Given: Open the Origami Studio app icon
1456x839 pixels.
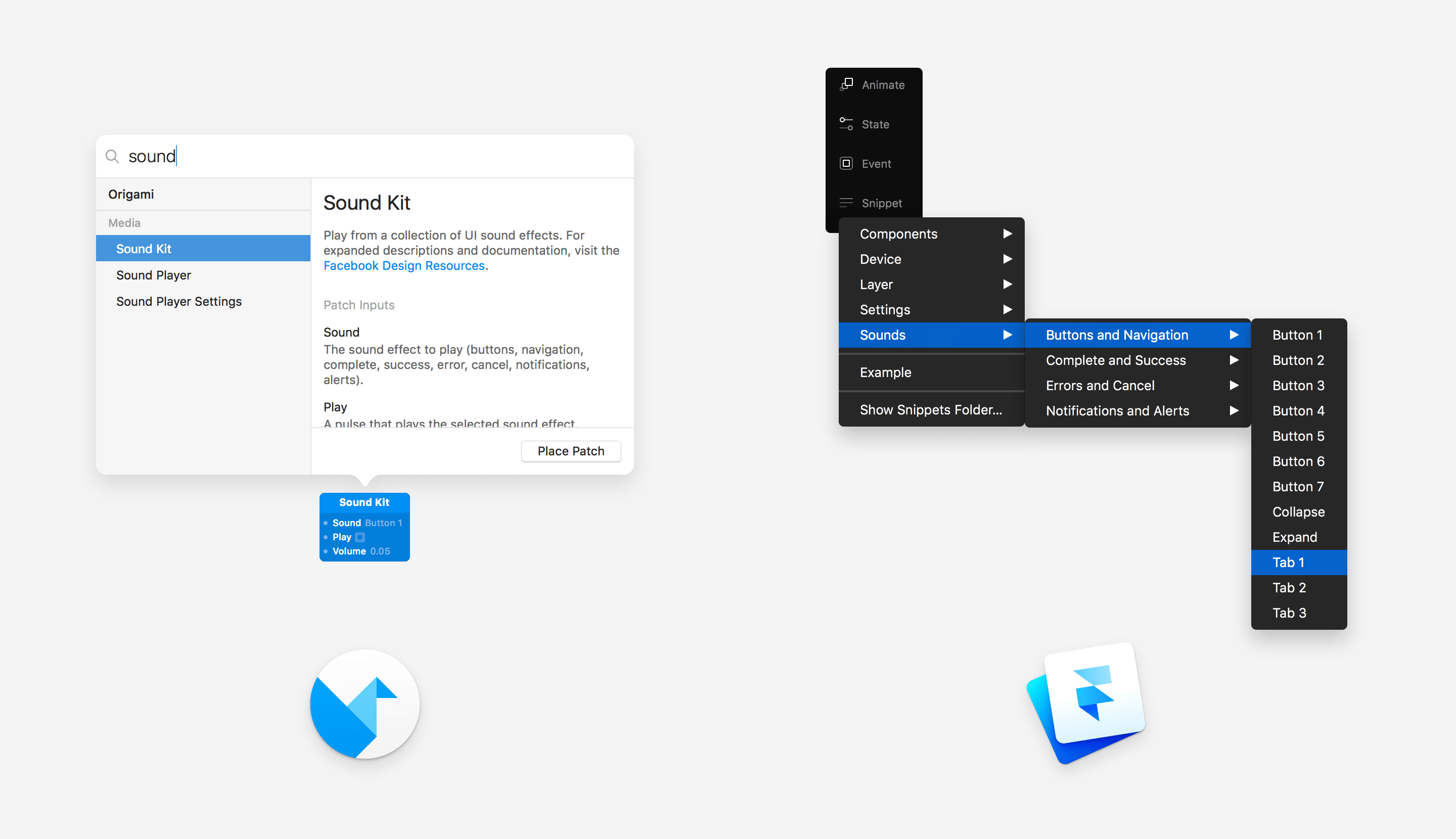Looking at the screenshot, I should (x=365, y=704).
